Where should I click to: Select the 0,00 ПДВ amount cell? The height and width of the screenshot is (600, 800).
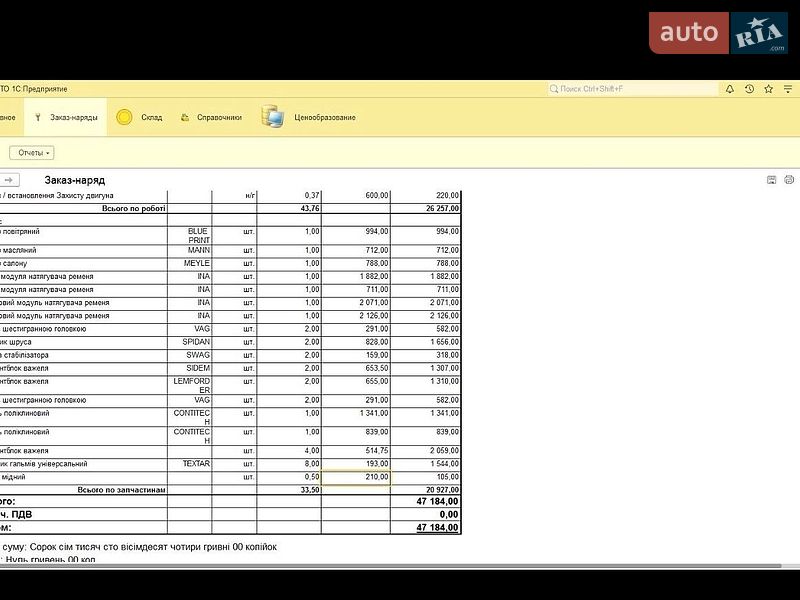tap(426, 514)
